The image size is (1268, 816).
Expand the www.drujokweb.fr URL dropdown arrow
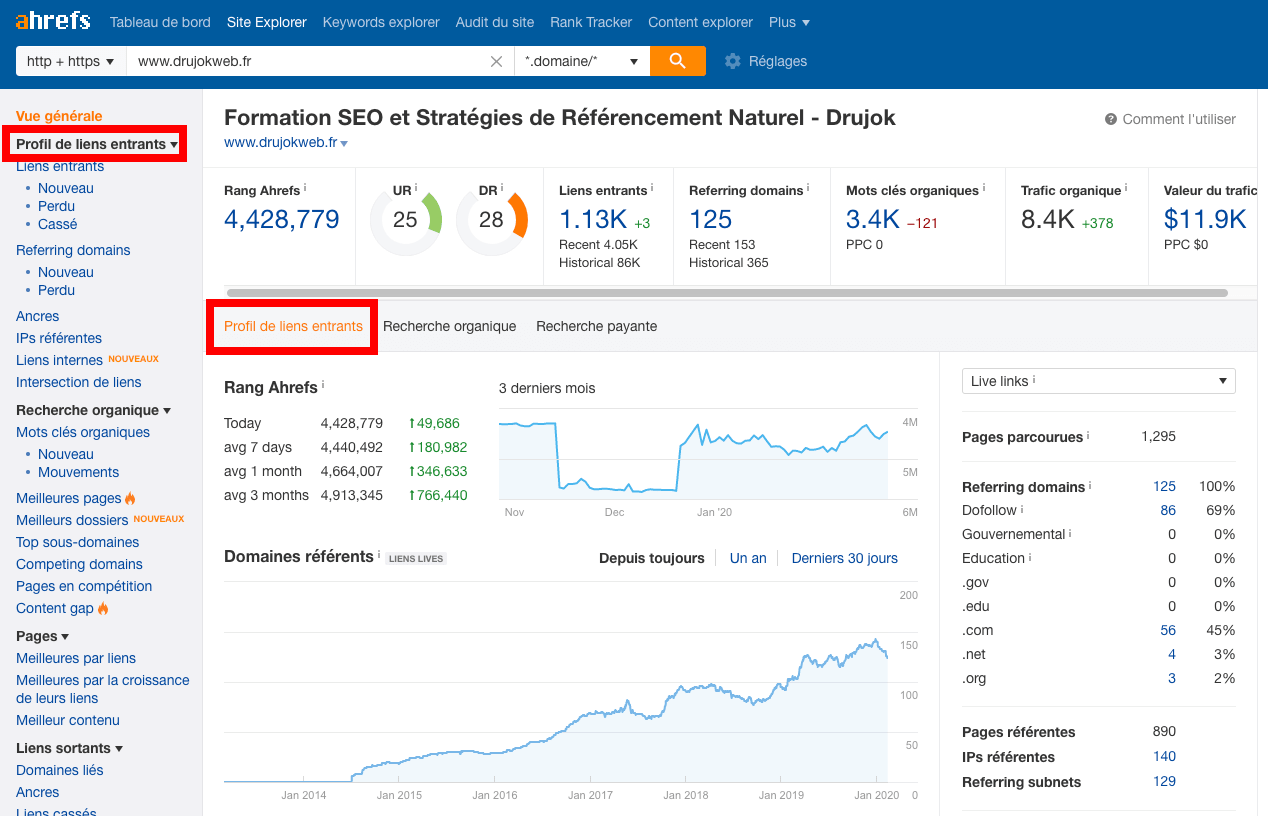coord(344,144)
